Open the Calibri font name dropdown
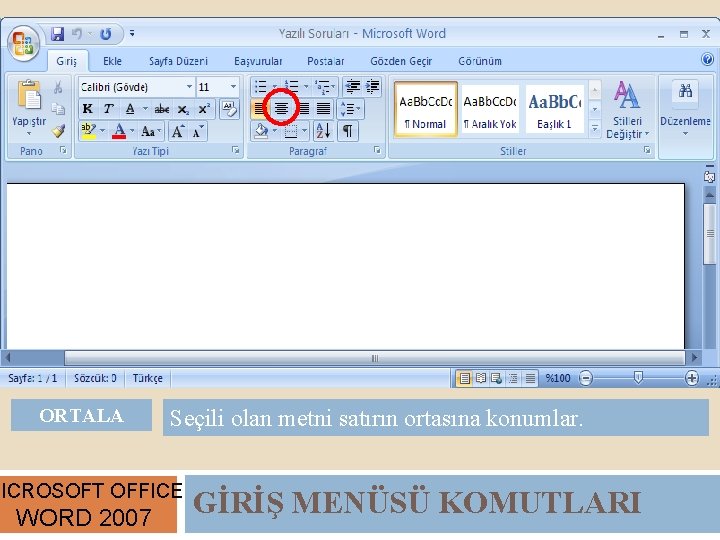 (189, 87)
